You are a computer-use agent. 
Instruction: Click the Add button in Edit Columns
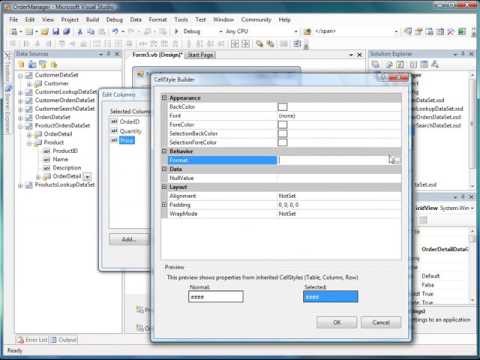pos(129,239)
